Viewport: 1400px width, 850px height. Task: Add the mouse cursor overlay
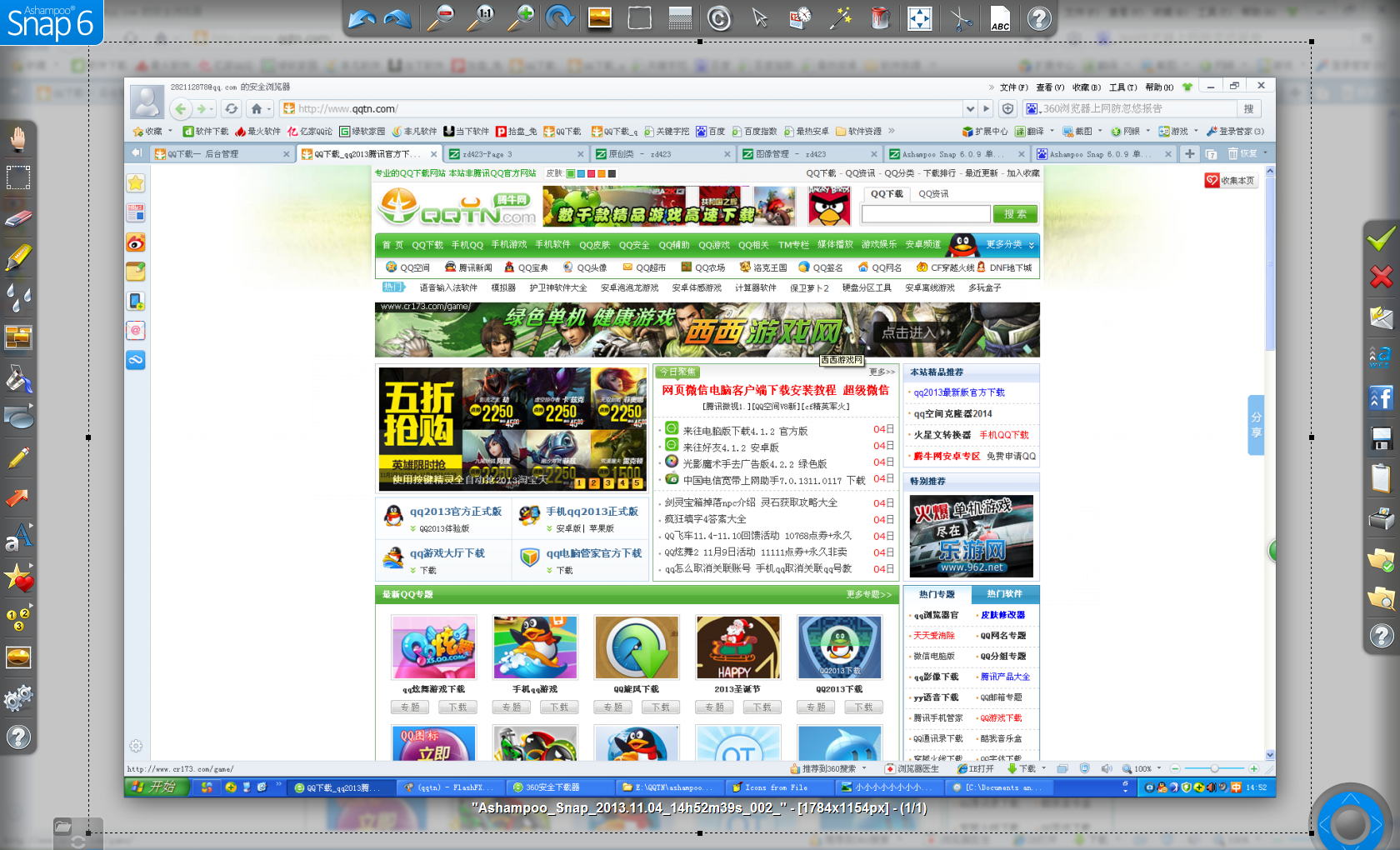click(759, 17)
